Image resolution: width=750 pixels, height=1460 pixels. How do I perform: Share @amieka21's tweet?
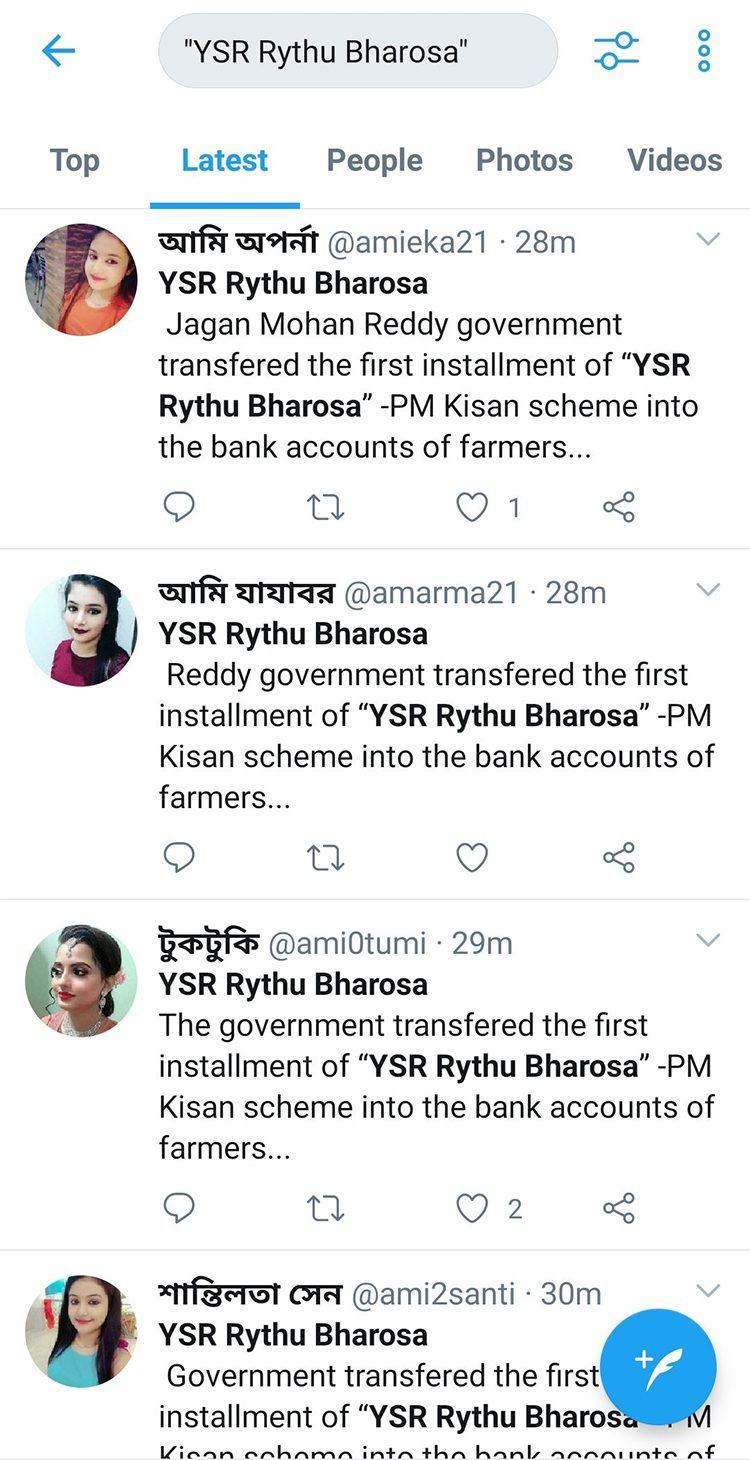pyautogui.click(x=619, y=508)
